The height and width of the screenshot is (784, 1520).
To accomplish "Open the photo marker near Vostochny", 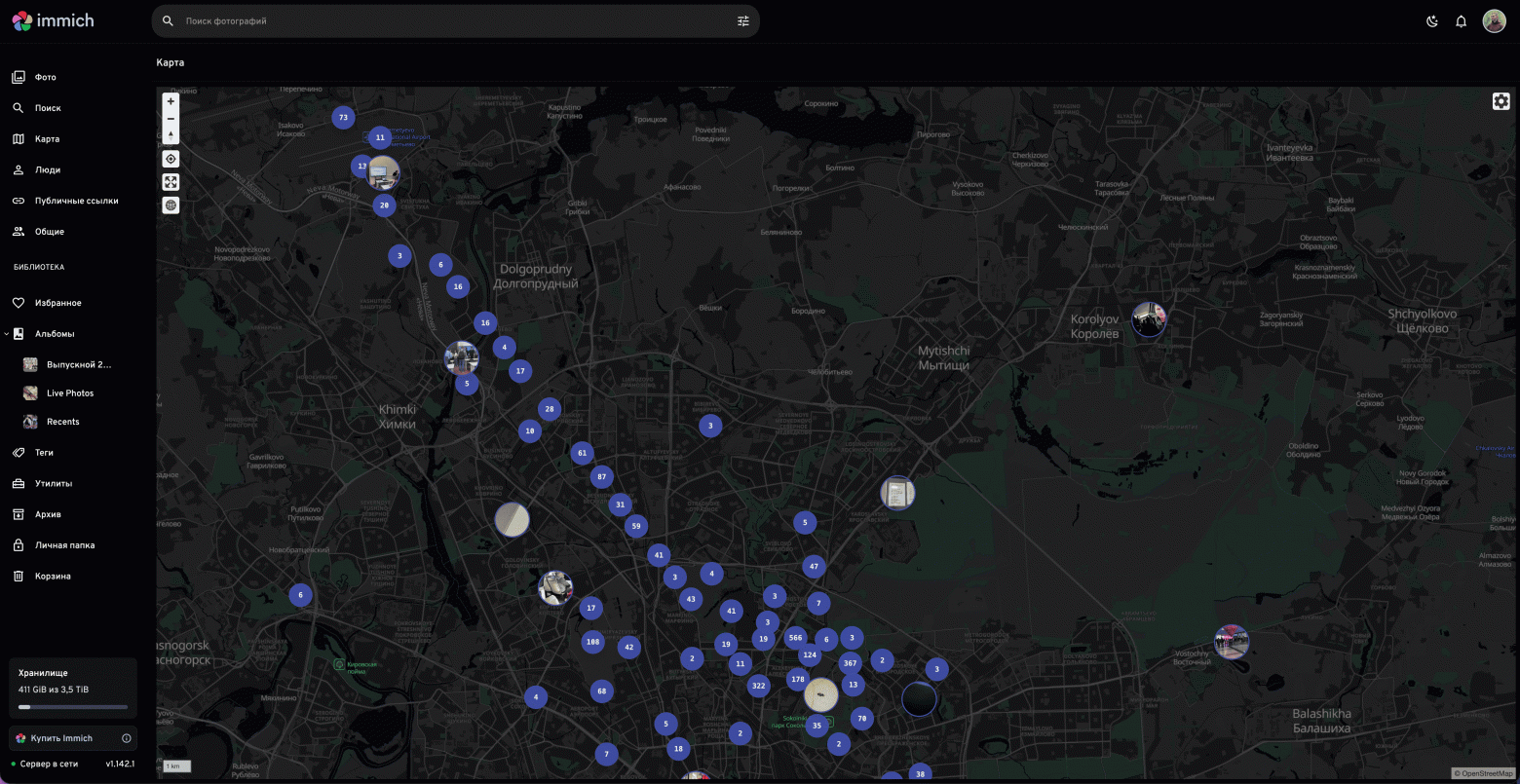I will click(1232, 643).
